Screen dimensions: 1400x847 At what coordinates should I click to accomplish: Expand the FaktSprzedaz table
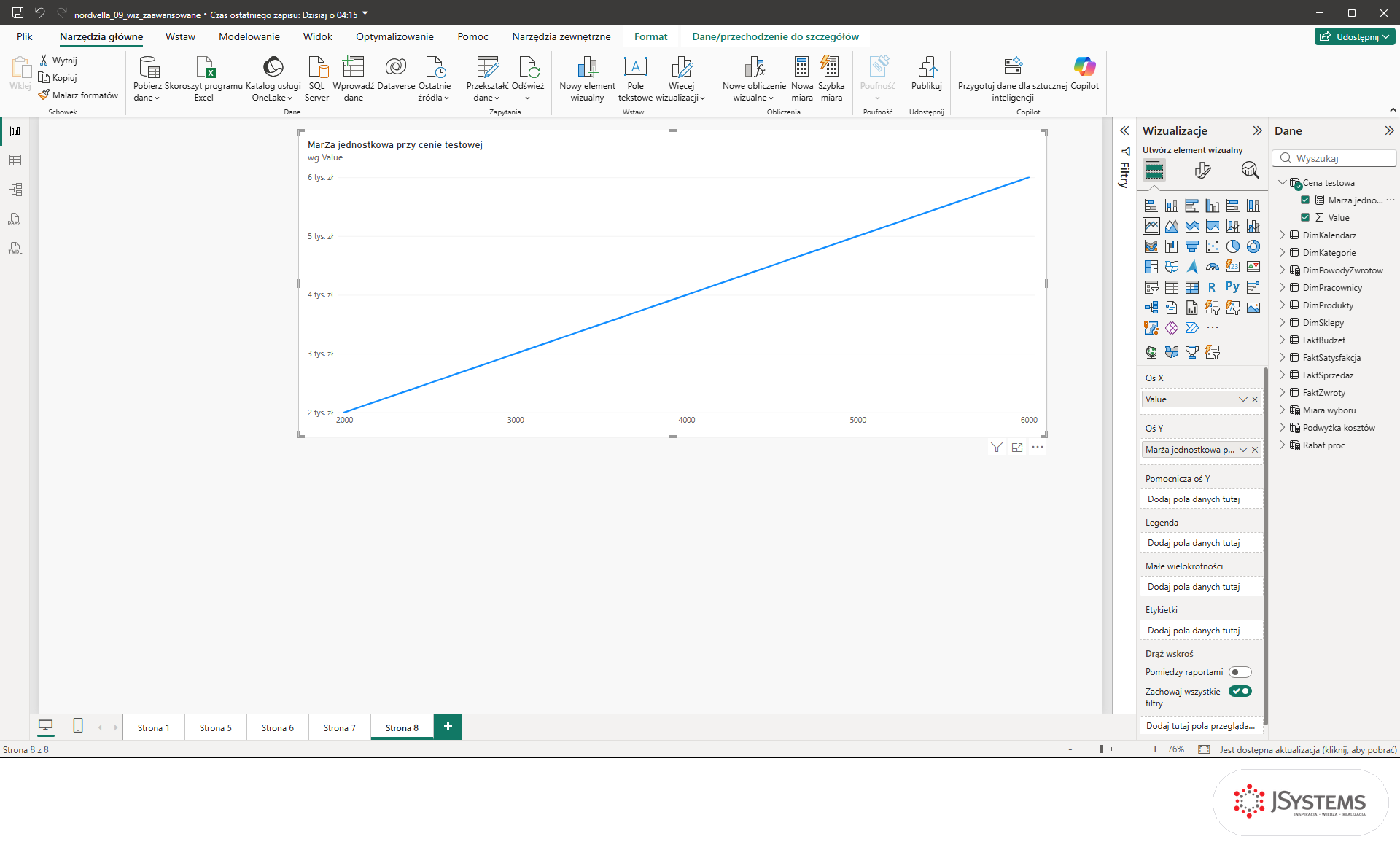pos(1283,375)
